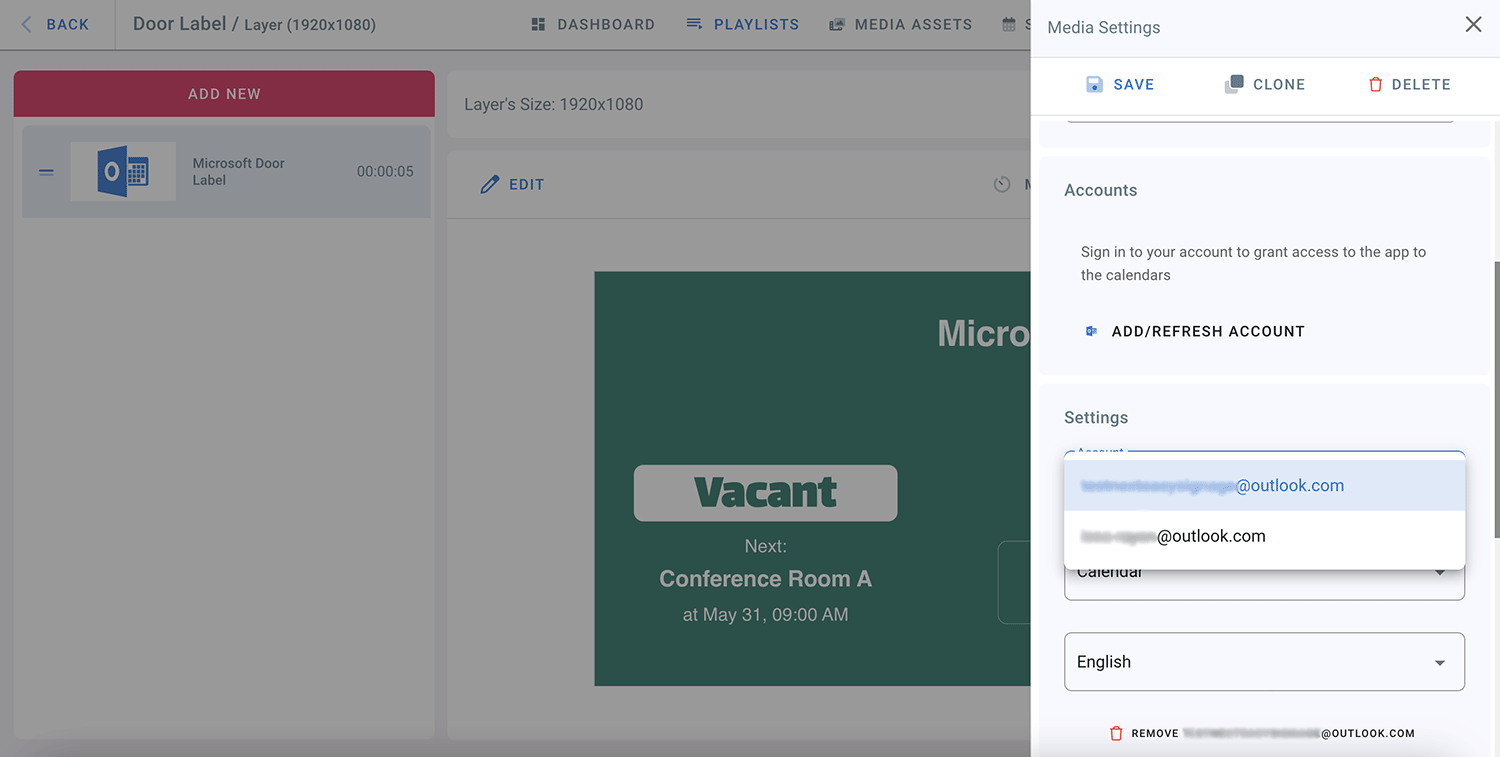1500x757 pixels.
Task: Select the second outlook.com account option
Action: [1264, 536]
